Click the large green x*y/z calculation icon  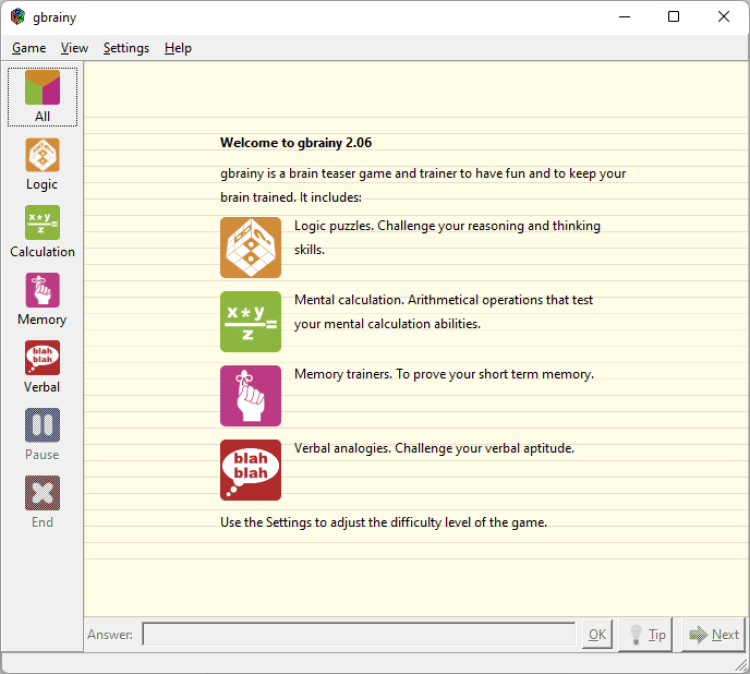pyautogui.click(x=251, y=321)
